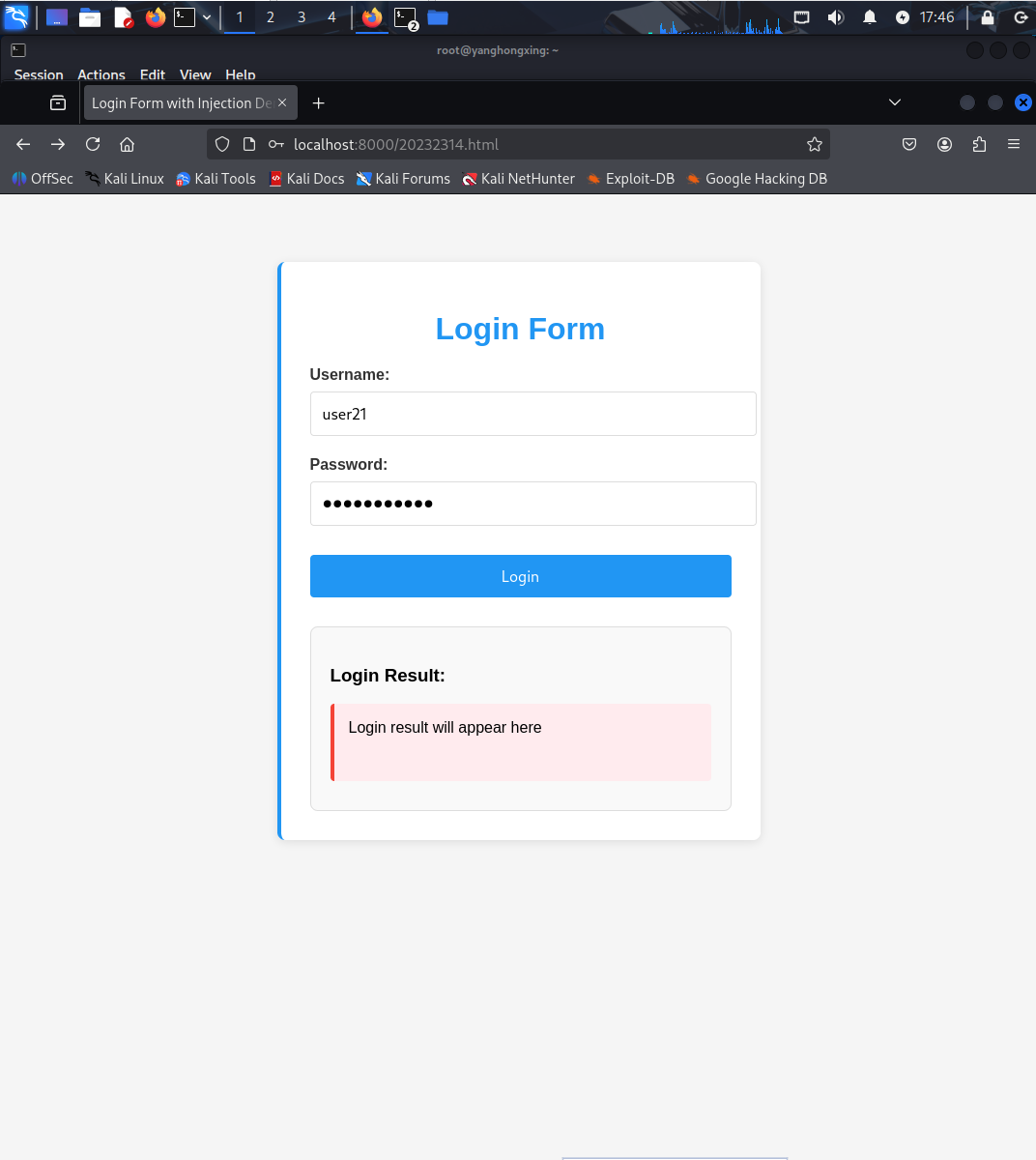Click the power manager tray icon
This screenshot has height=1160, width=1036.
coord(903,17)
